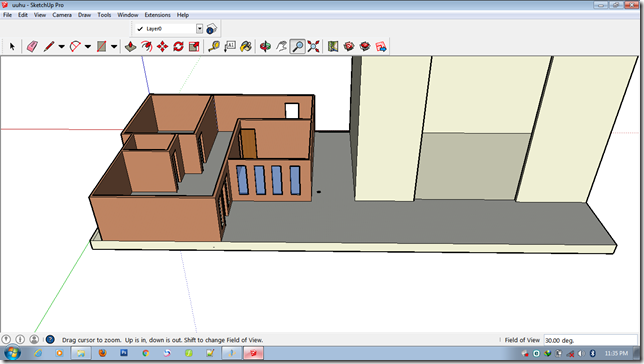Activate the Rectangle shape tool

101,46
